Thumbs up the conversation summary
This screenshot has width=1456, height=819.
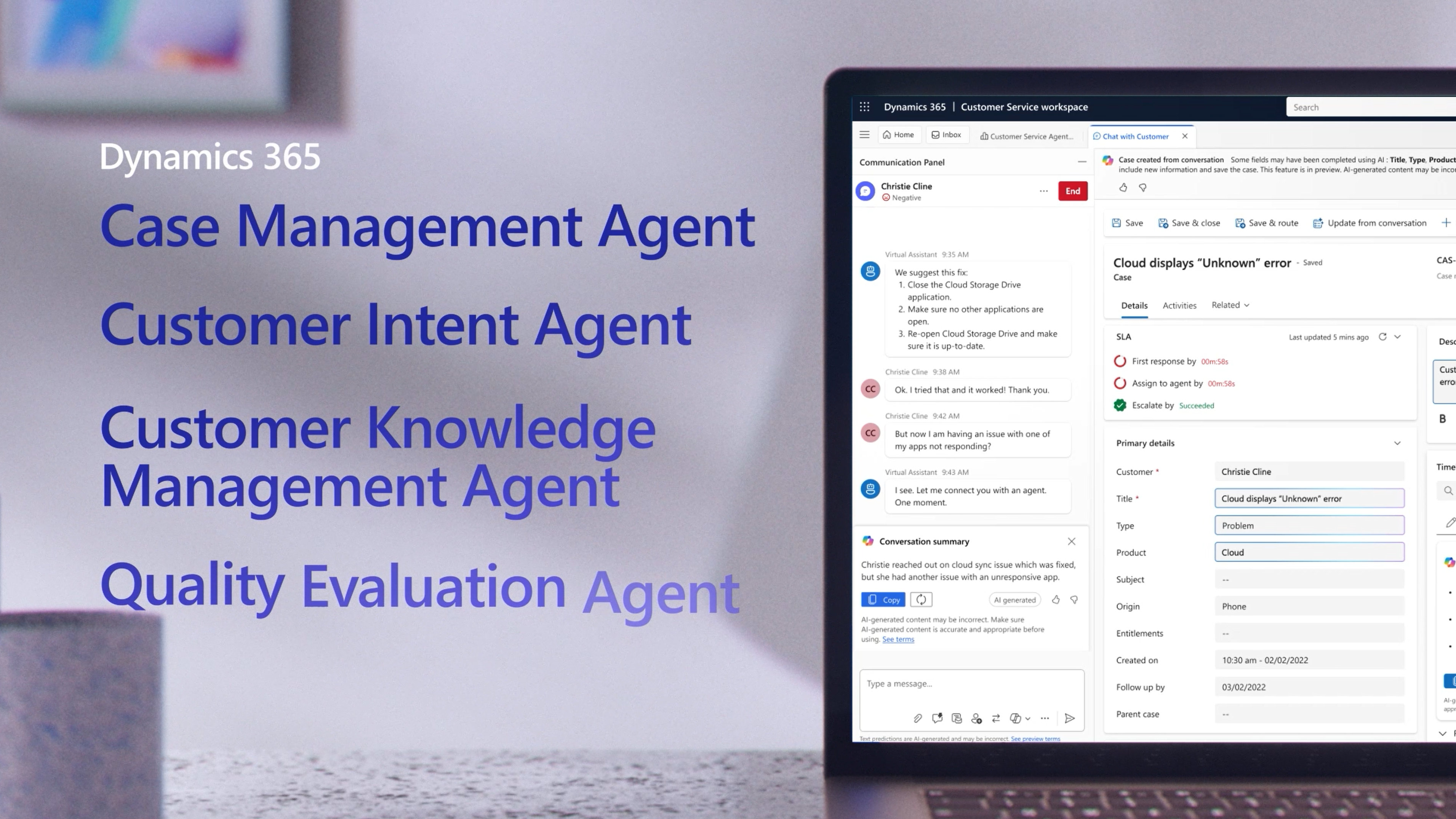(x=1056, y=599)
